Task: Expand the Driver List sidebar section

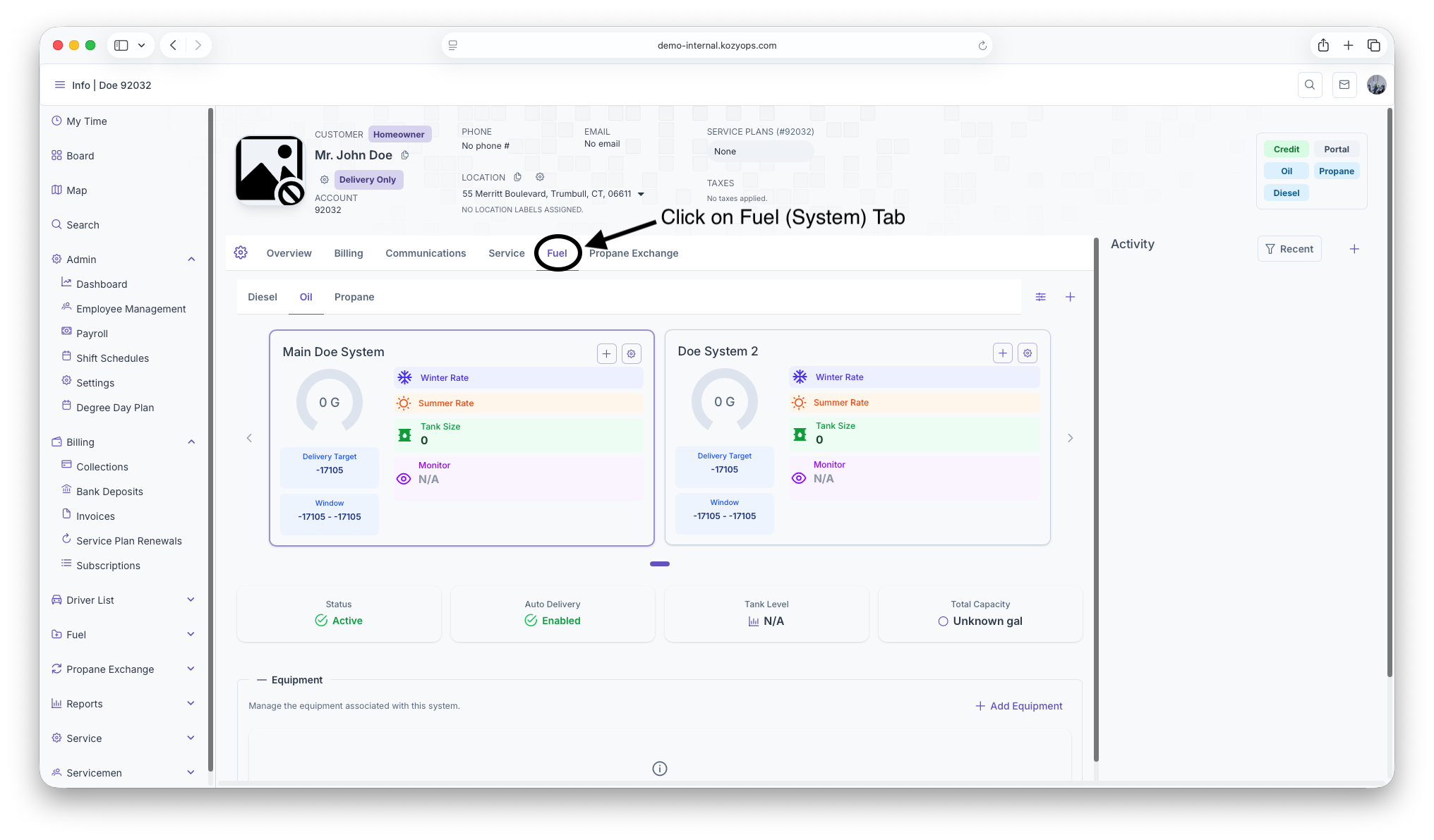Action: [x=191, y=599]
